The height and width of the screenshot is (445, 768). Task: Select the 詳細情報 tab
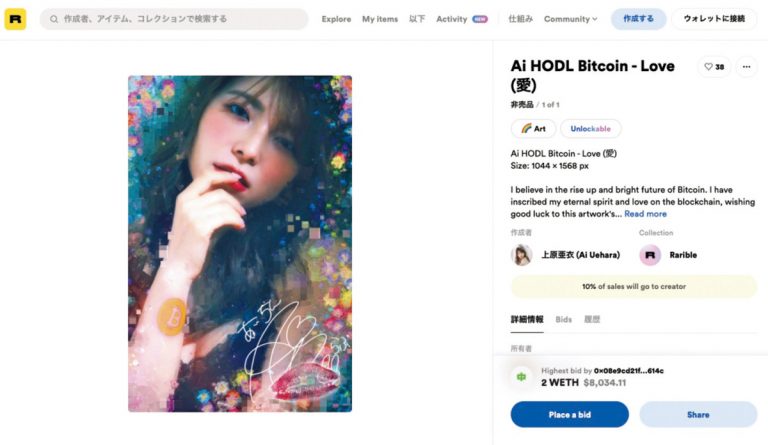pos(526,319)
